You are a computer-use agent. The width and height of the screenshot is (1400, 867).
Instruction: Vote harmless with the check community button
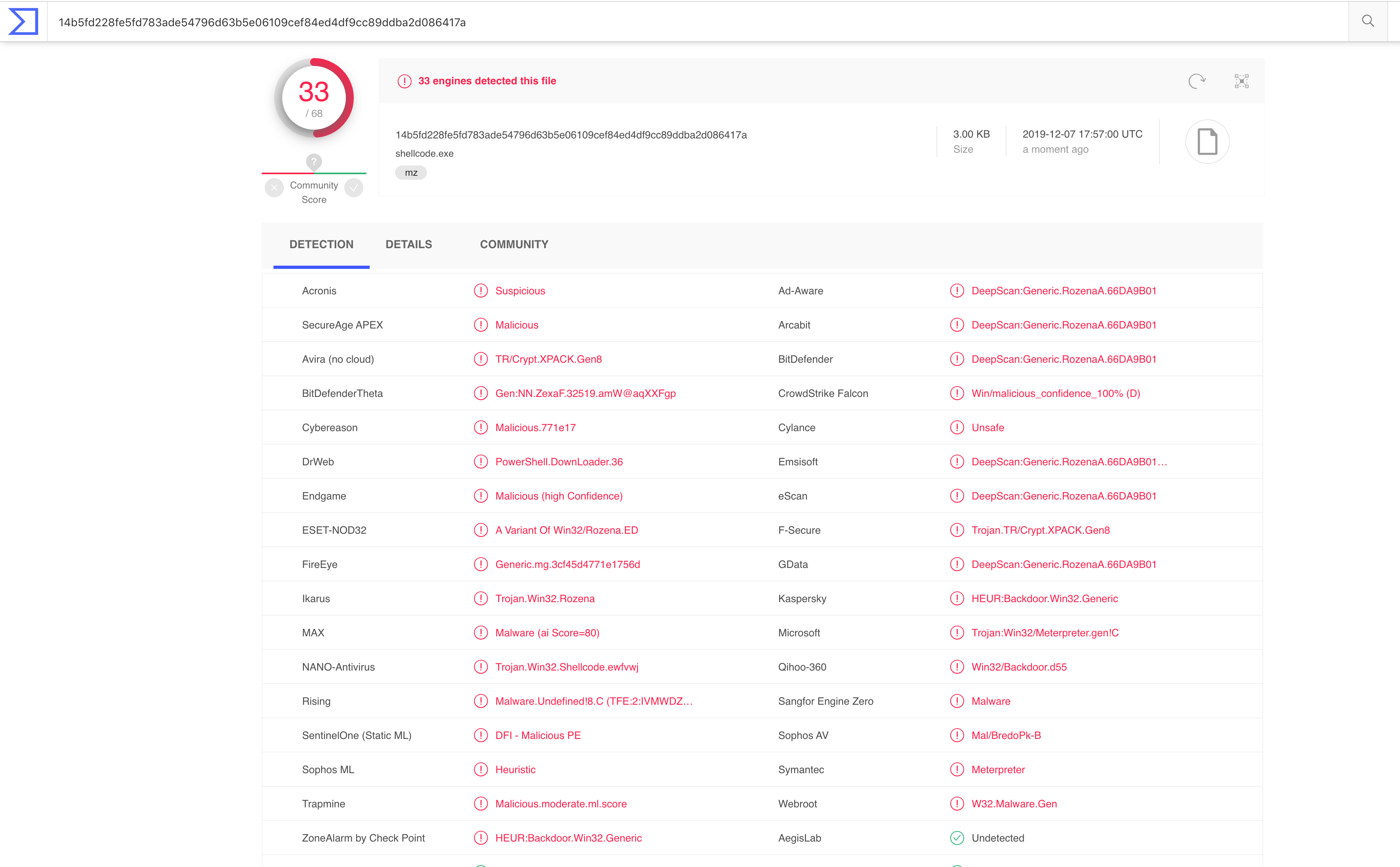(354, 187)
